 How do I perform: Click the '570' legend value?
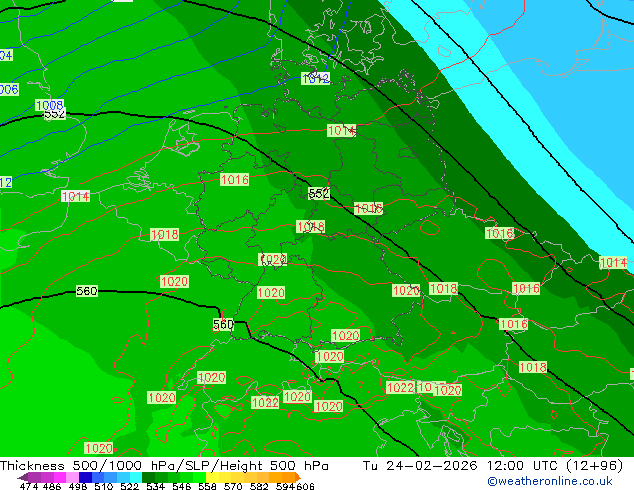[233, 486]
